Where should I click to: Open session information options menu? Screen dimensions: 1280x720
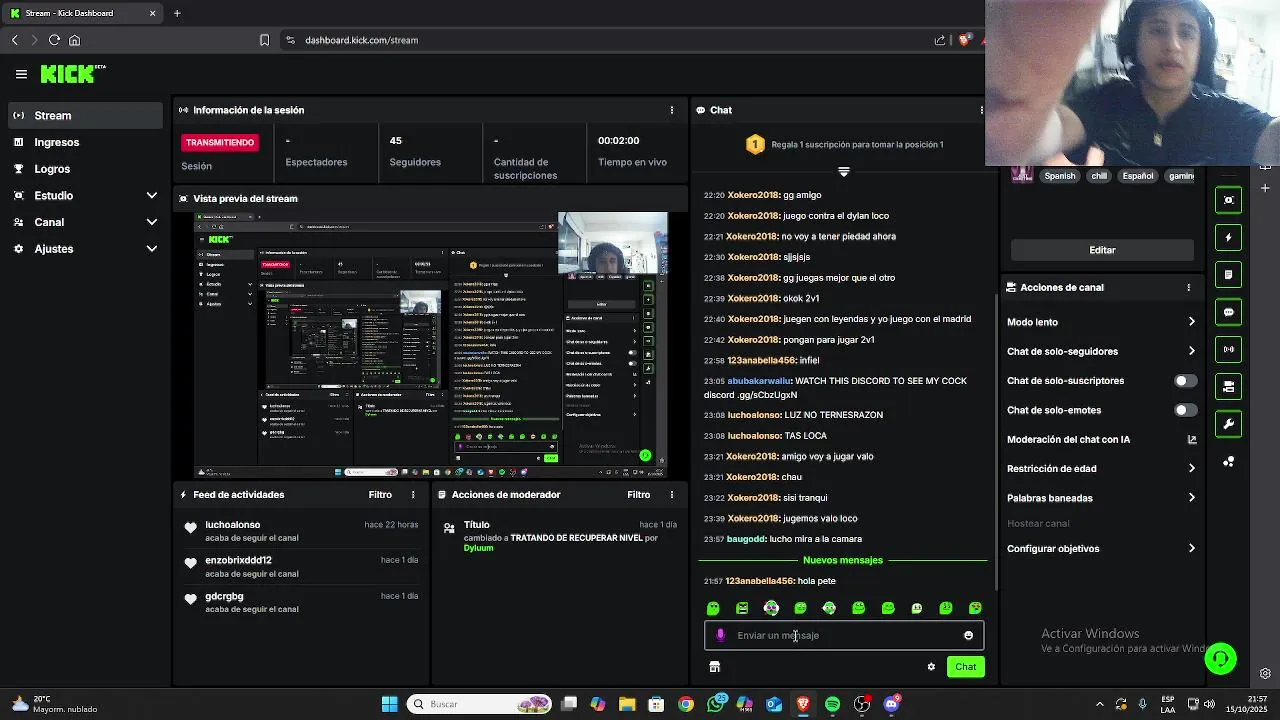[672, 110]
